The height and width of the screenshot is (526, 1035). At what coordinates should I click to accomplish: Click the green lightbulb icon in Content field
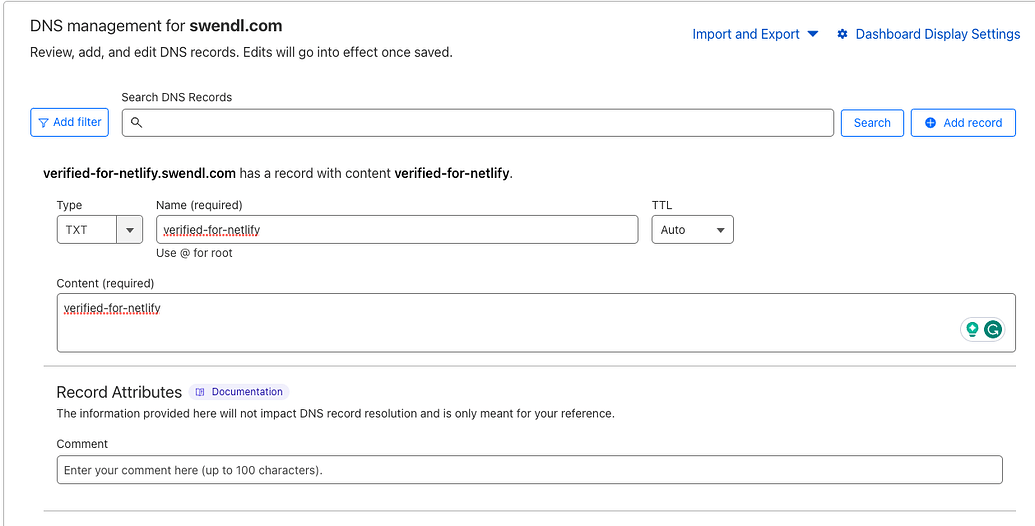coord(972,329)
